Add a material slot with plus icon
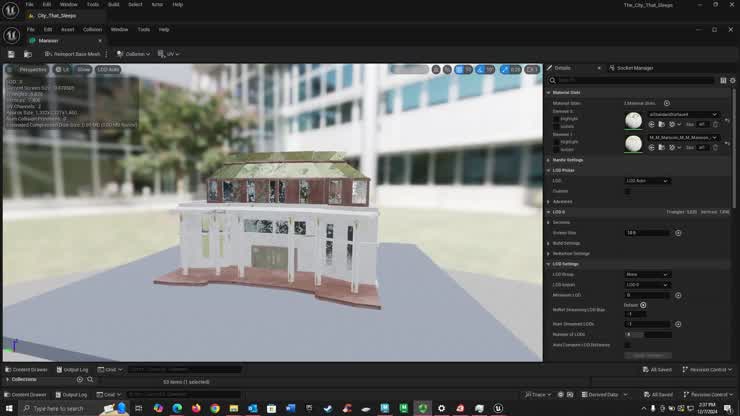Image resolution: width=740 pixels, height=416 pixels. 667,103
